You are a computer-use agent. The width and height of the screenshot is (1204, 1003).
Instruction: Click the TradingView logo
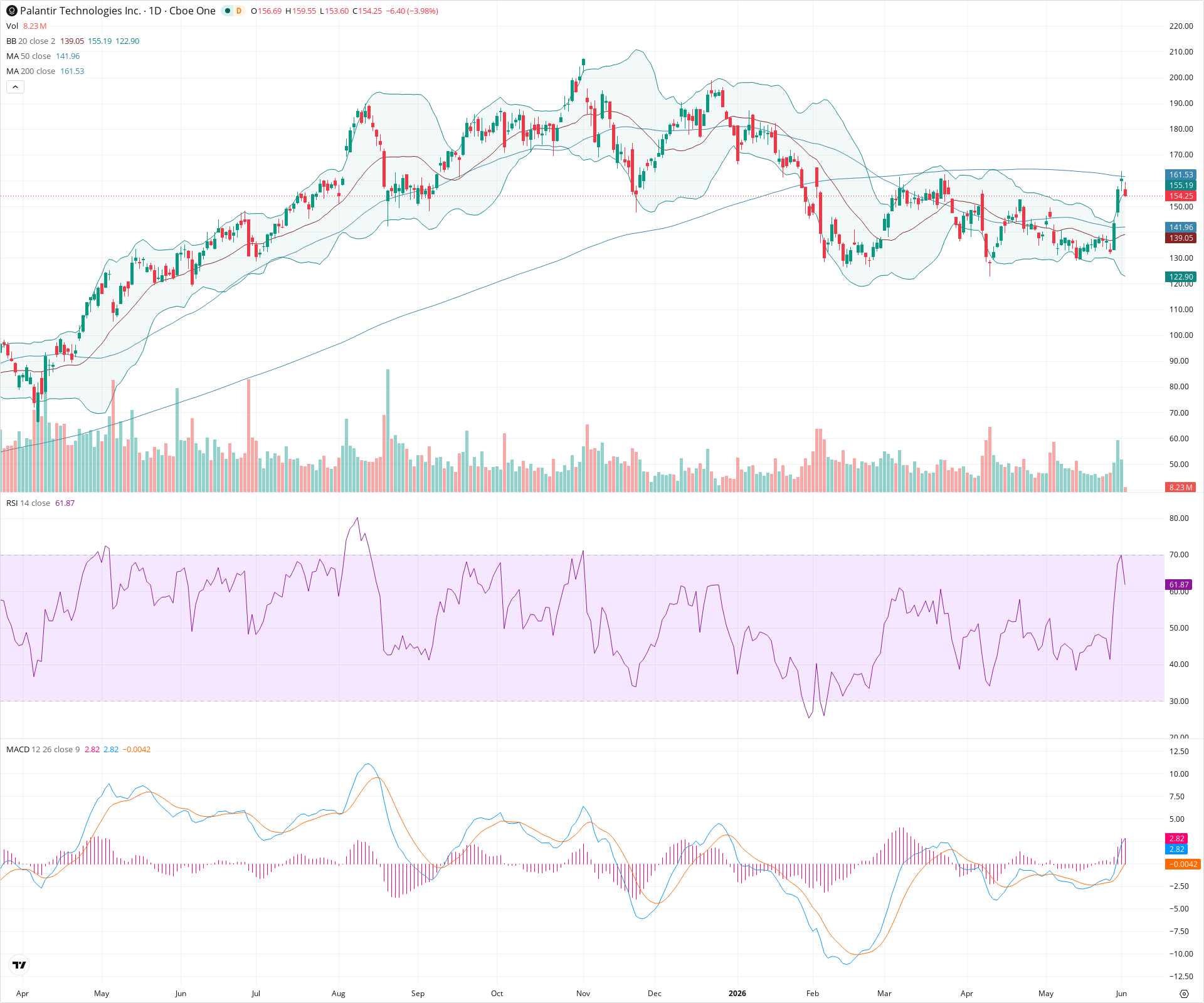(x=19, y=965)
